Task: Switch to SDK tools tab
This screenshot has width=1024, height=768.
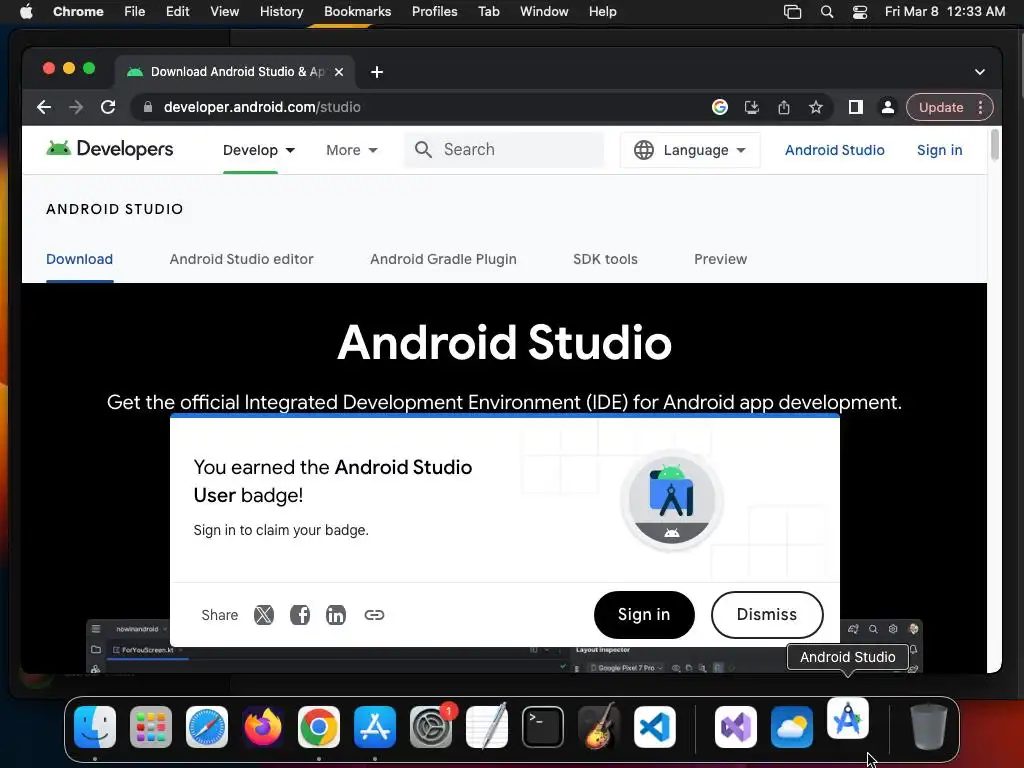Action: click(605, 259)
